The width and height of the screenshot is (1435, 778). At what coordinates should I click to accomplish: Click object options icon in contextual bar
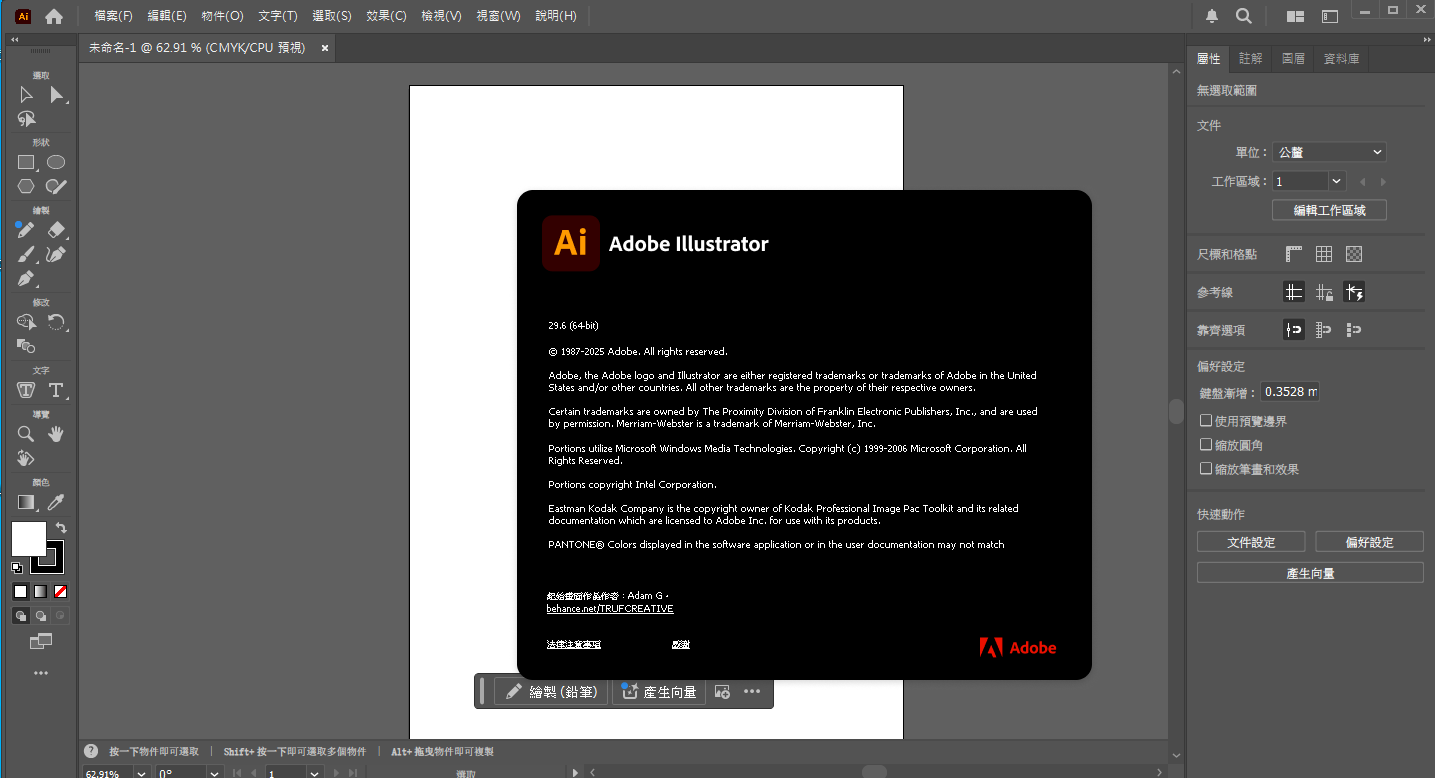click(x=722, y=691)
